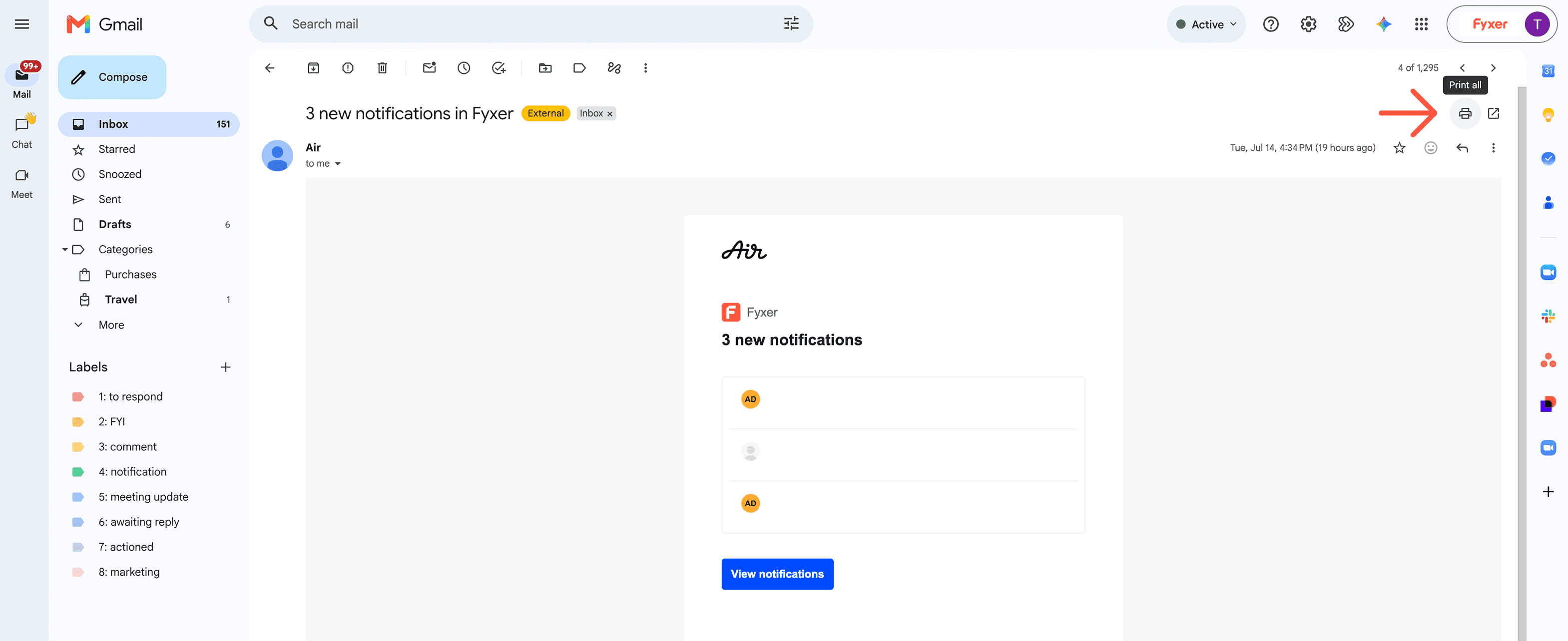1568x641 pixels.
Task: Report this email as spam
Action: [348, 68]
